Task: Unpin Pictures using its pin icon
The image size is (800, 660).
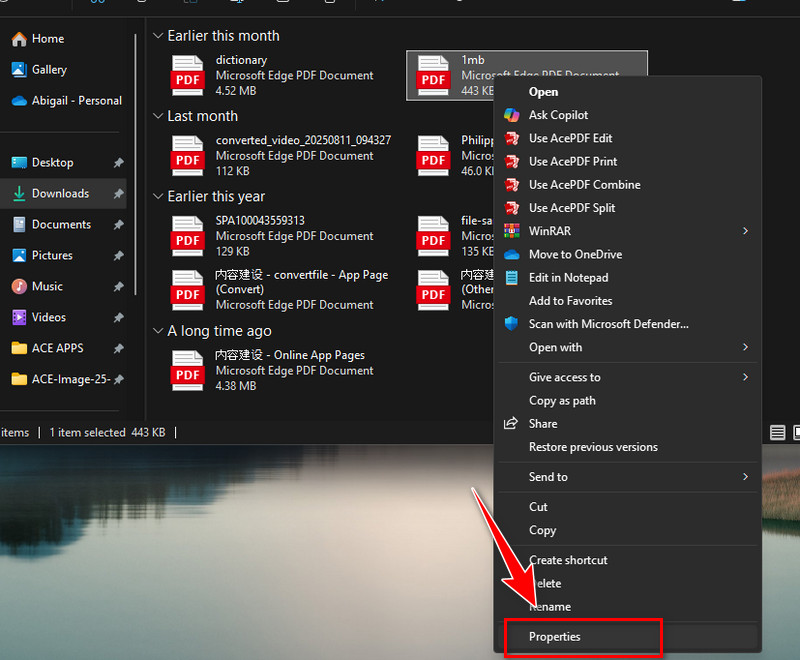Action: point(118,256)
